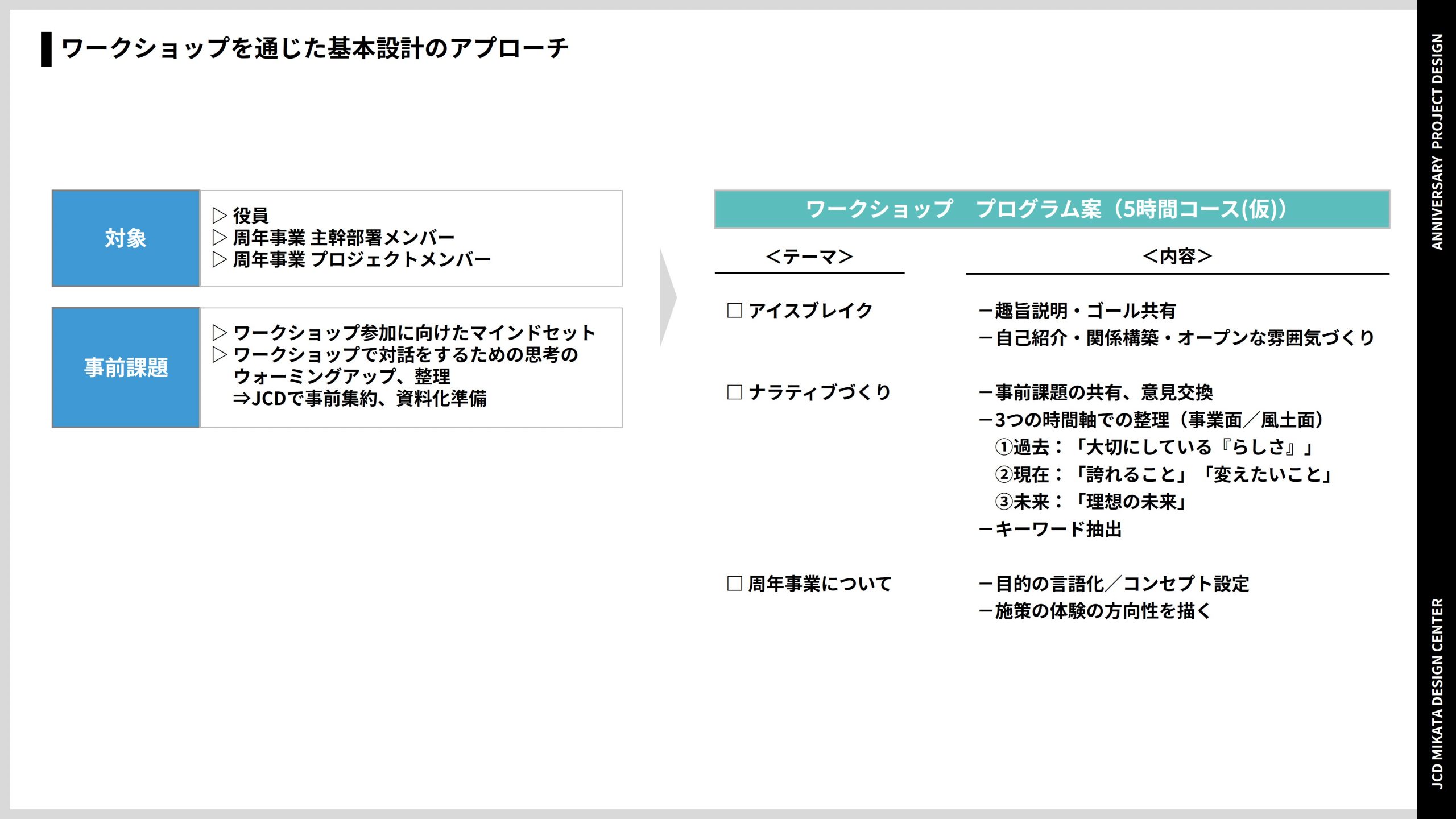Image resolution: width=1456 pixels, height=819 pixels.
Task: Tick the checkbox beside ナラティブづくり
Action: tap(734, 392)
